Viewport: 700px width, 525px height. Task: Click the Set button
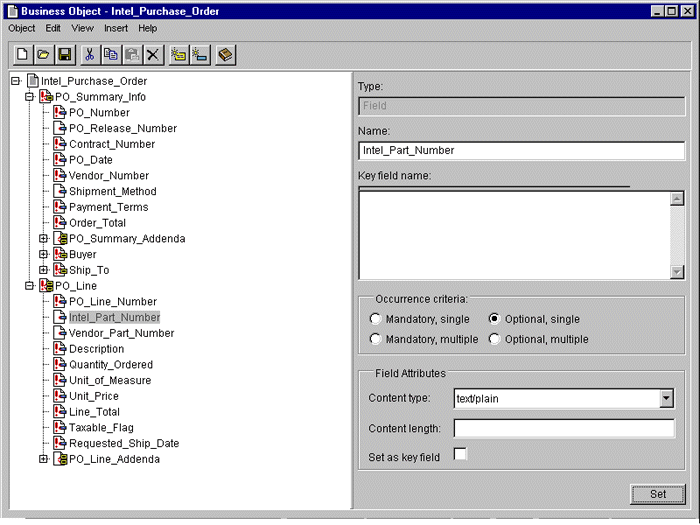tap(658, 494)
